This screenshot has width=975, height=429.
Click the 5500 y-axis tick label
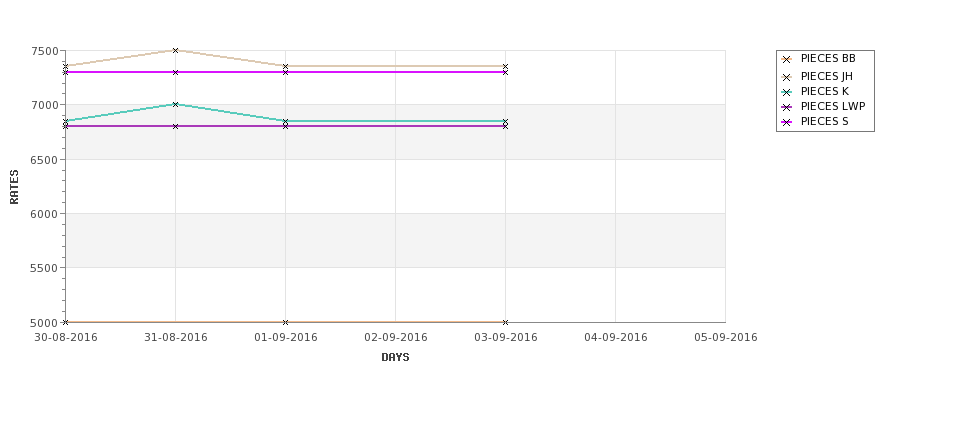(45, 268)
